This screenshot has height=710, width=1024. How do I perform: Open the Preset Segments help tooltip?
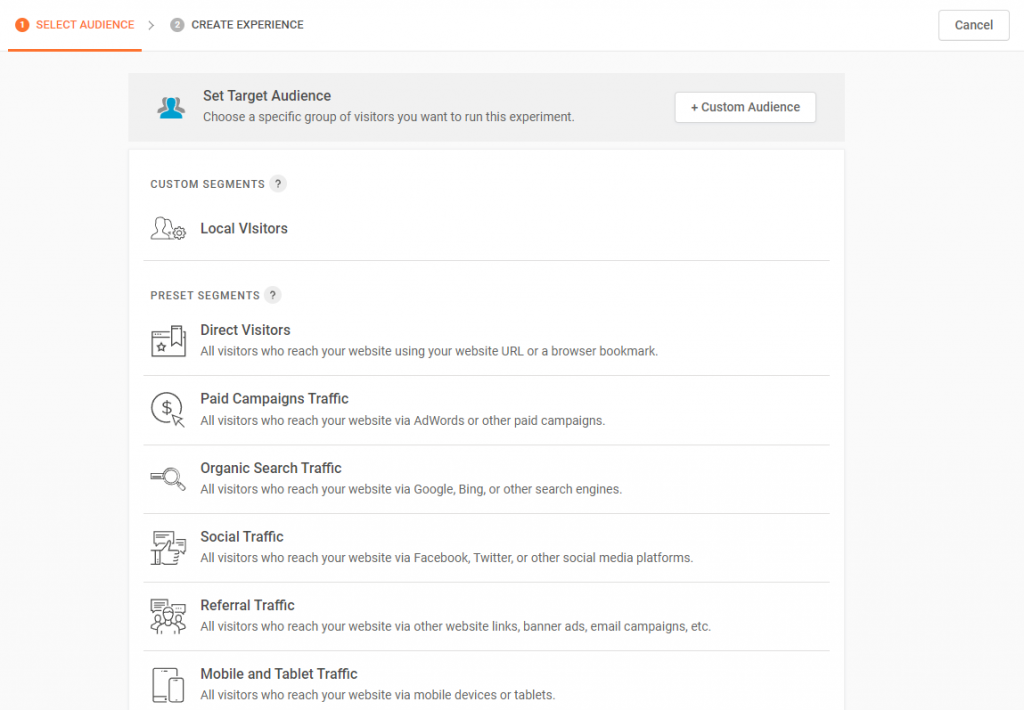(273, 295)
